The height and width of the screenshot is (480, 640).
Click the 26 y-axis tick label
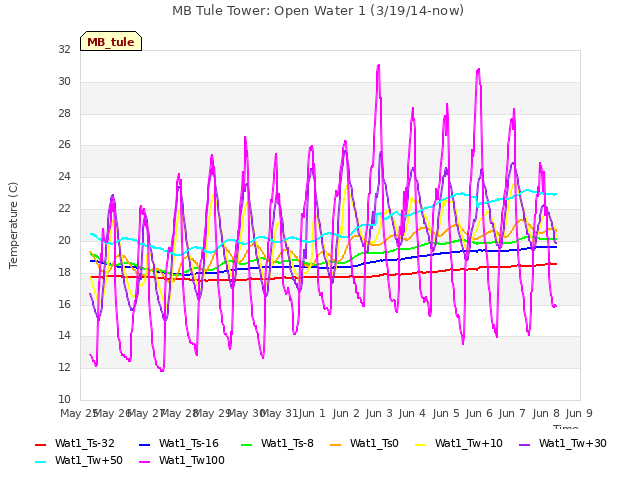click(x=64, y=144)
